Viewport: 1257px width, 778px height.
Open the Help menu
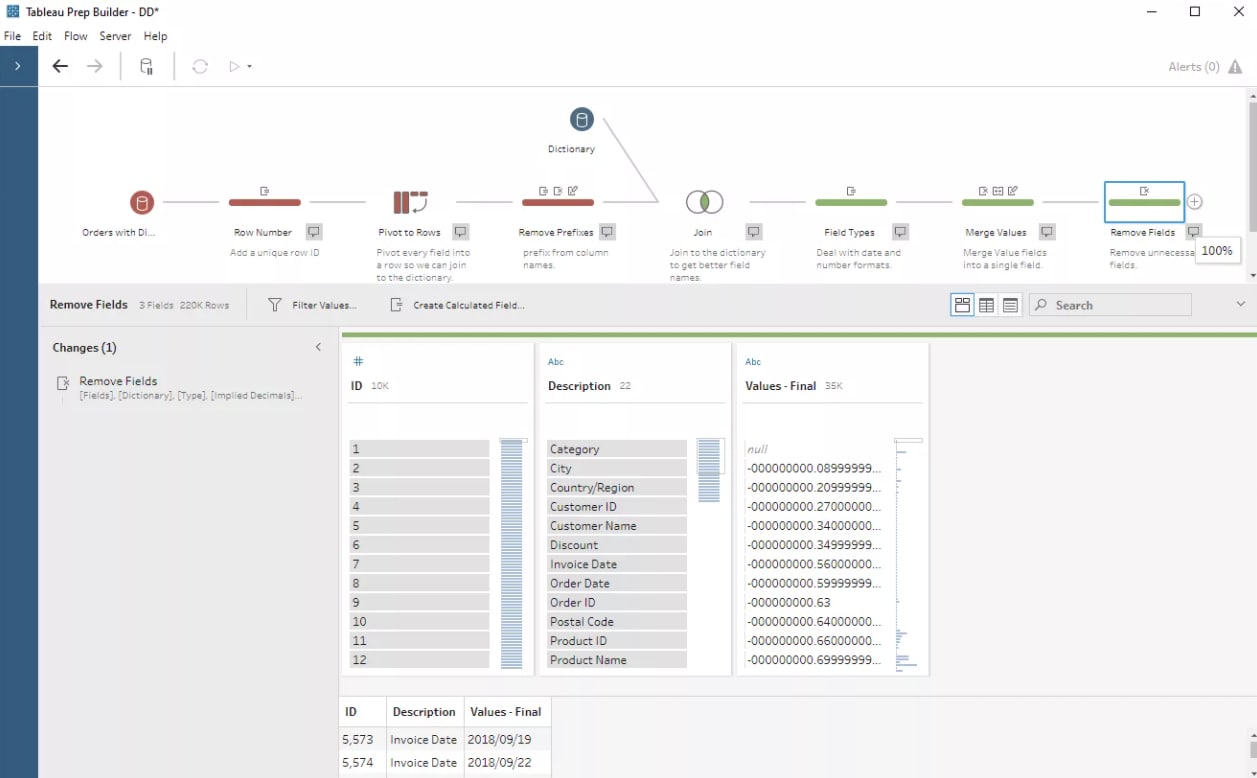pos(155,36)
